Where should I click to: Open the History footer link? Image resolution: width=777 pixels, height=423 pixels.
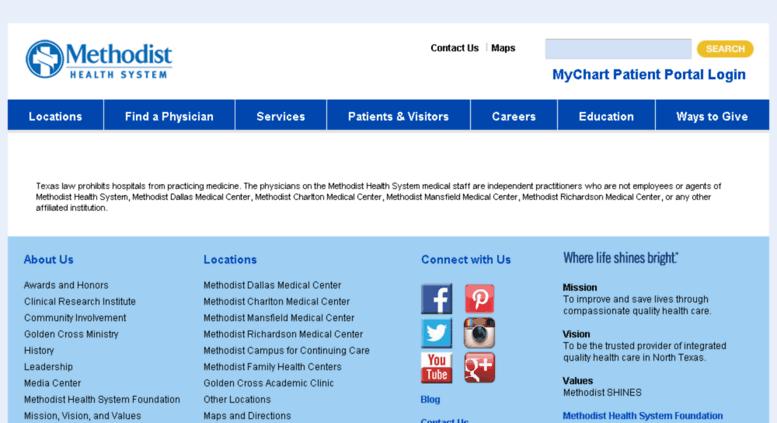pyautogui.click(x=39, y=351)
